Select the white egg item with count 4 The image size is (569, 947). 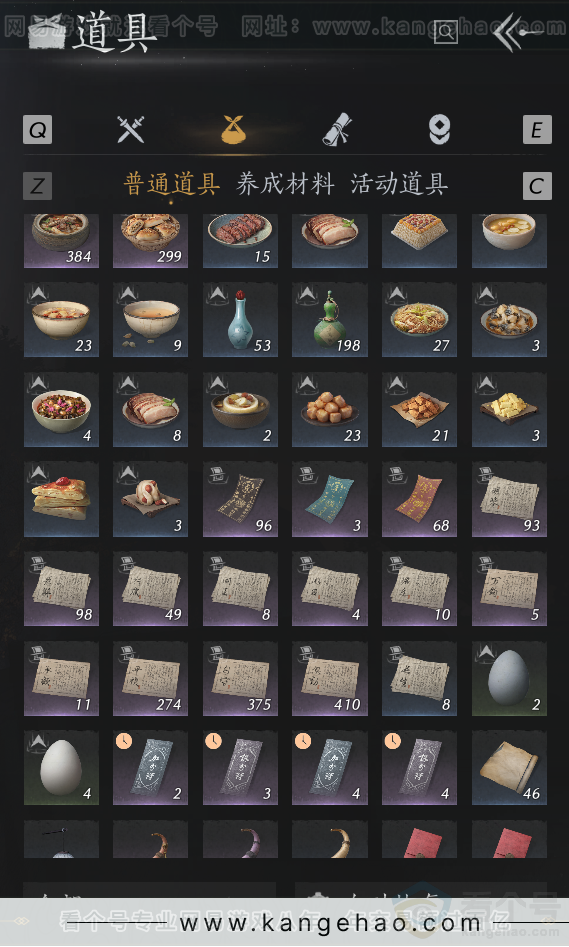coord(61,768)
